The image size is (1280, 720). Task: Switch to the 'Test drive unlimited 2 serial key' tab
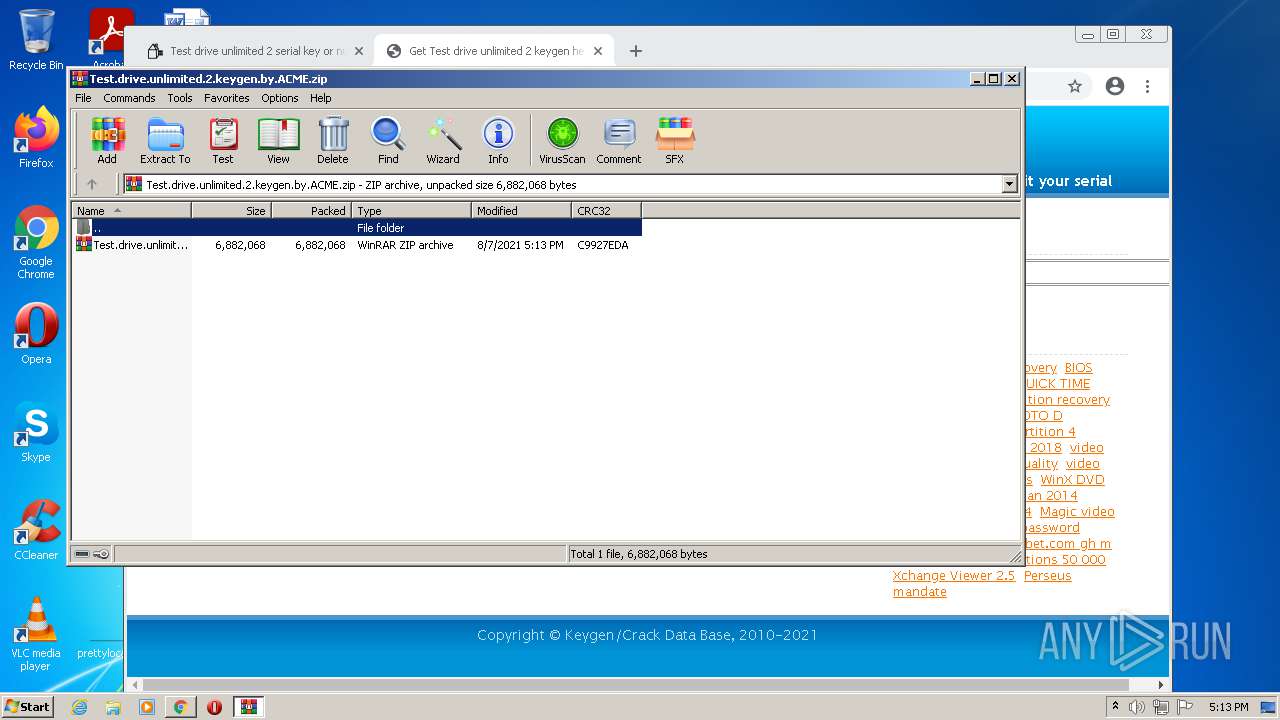point(256,51)
